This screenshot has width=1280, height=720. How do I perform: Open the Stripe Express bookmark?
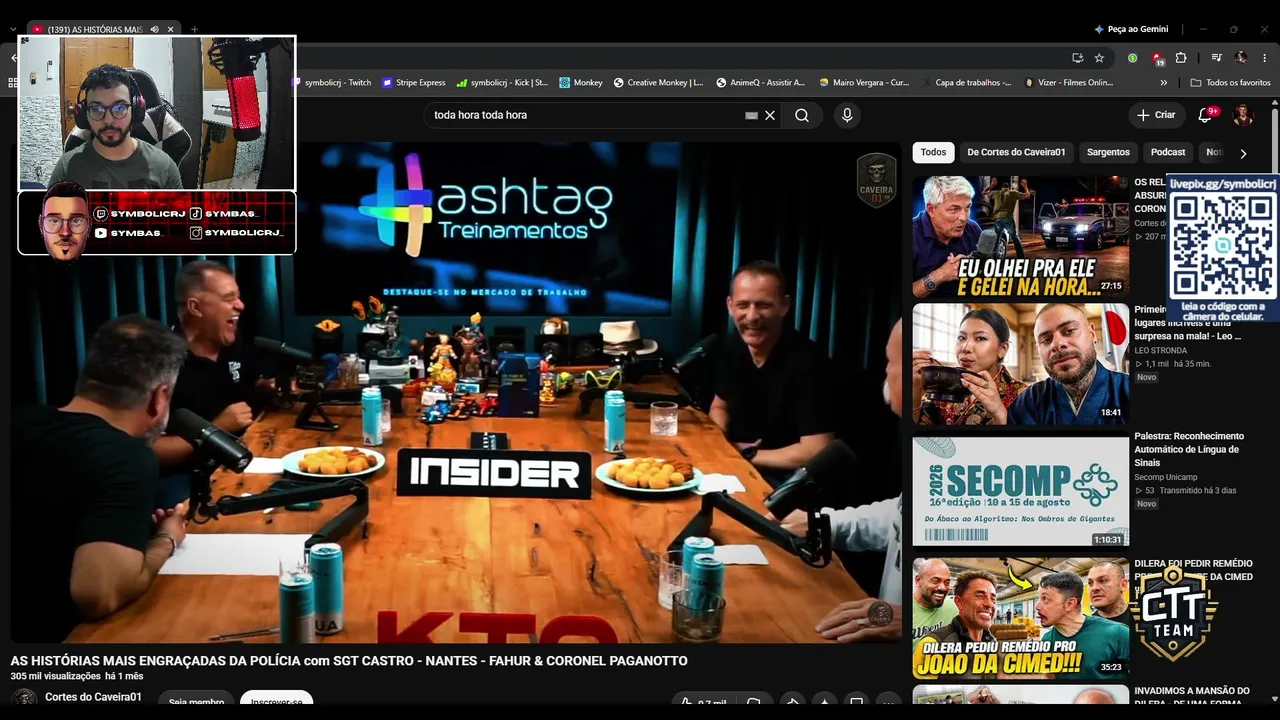414,83
